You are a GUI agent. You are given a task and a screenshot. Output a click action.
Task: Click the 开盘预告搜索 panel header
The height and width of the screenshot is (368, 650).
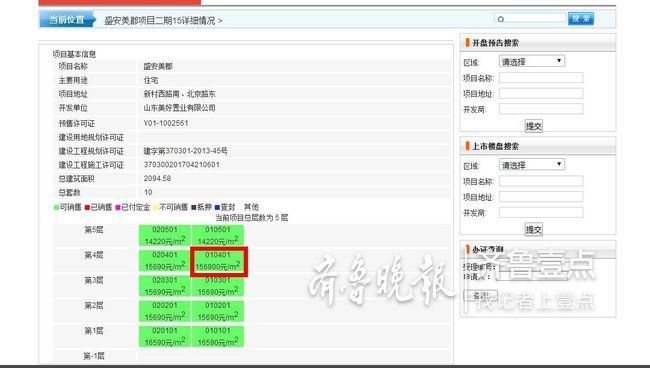click(538, 43)
